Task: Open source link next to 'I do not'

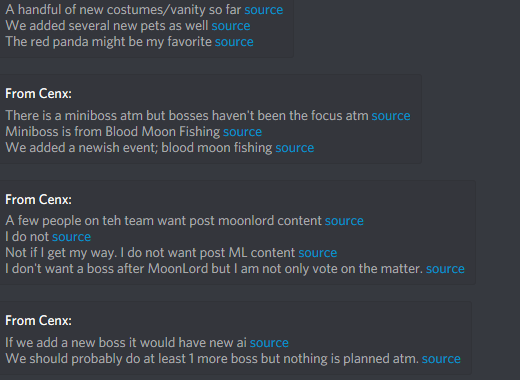Action: pyautogui.click(x=71, y=237)
